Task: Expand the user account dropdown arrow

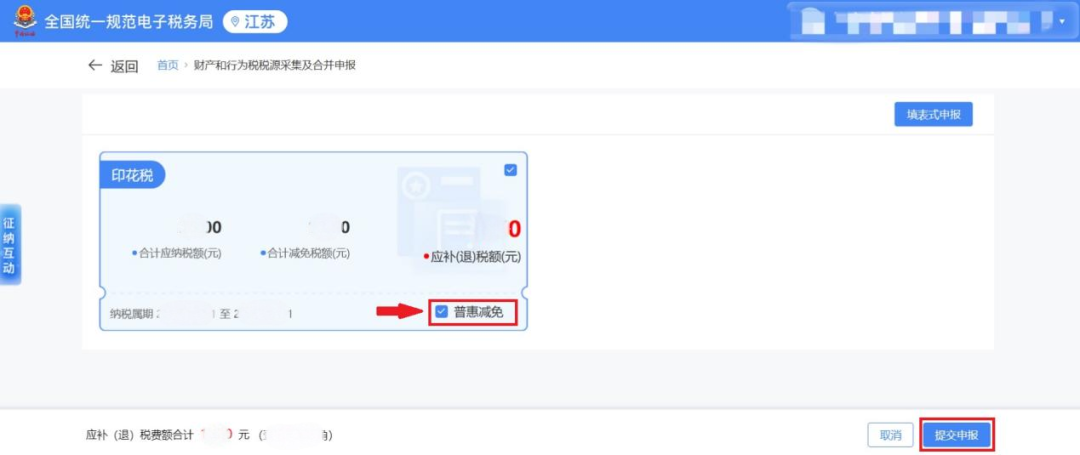Action: coord(1062,21)
